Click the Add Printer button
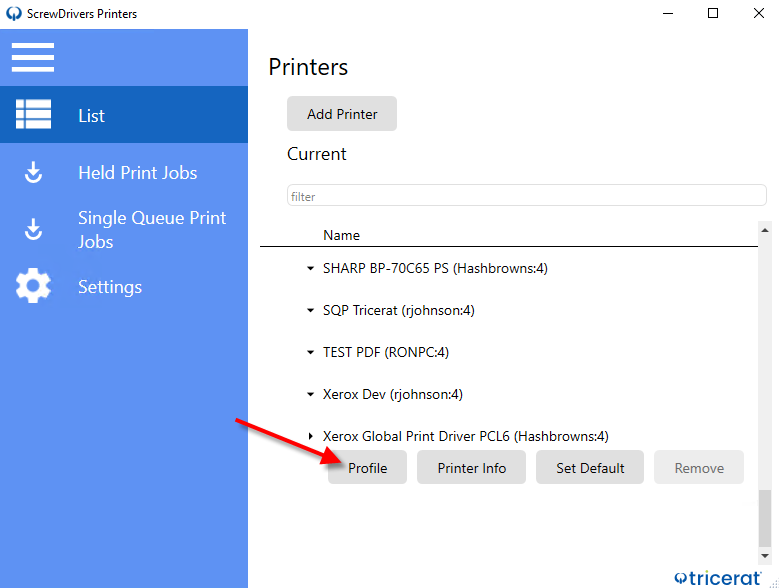The image size is (779, 588). pyautogui.click(x=342, y=114)
